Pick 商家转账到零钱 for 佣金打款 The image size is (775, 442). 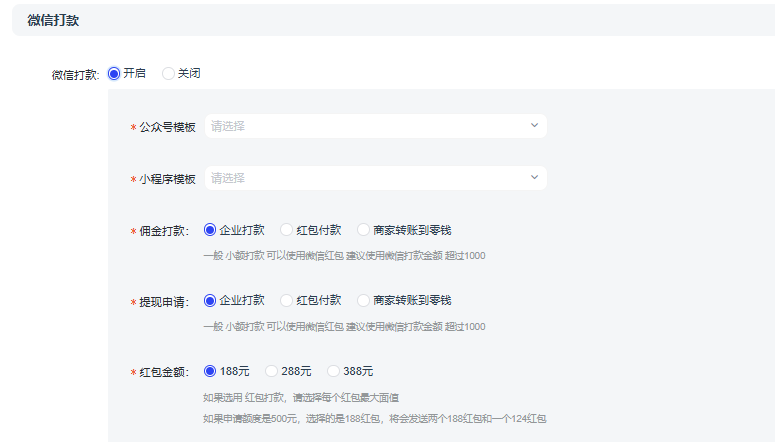(364, 230)
